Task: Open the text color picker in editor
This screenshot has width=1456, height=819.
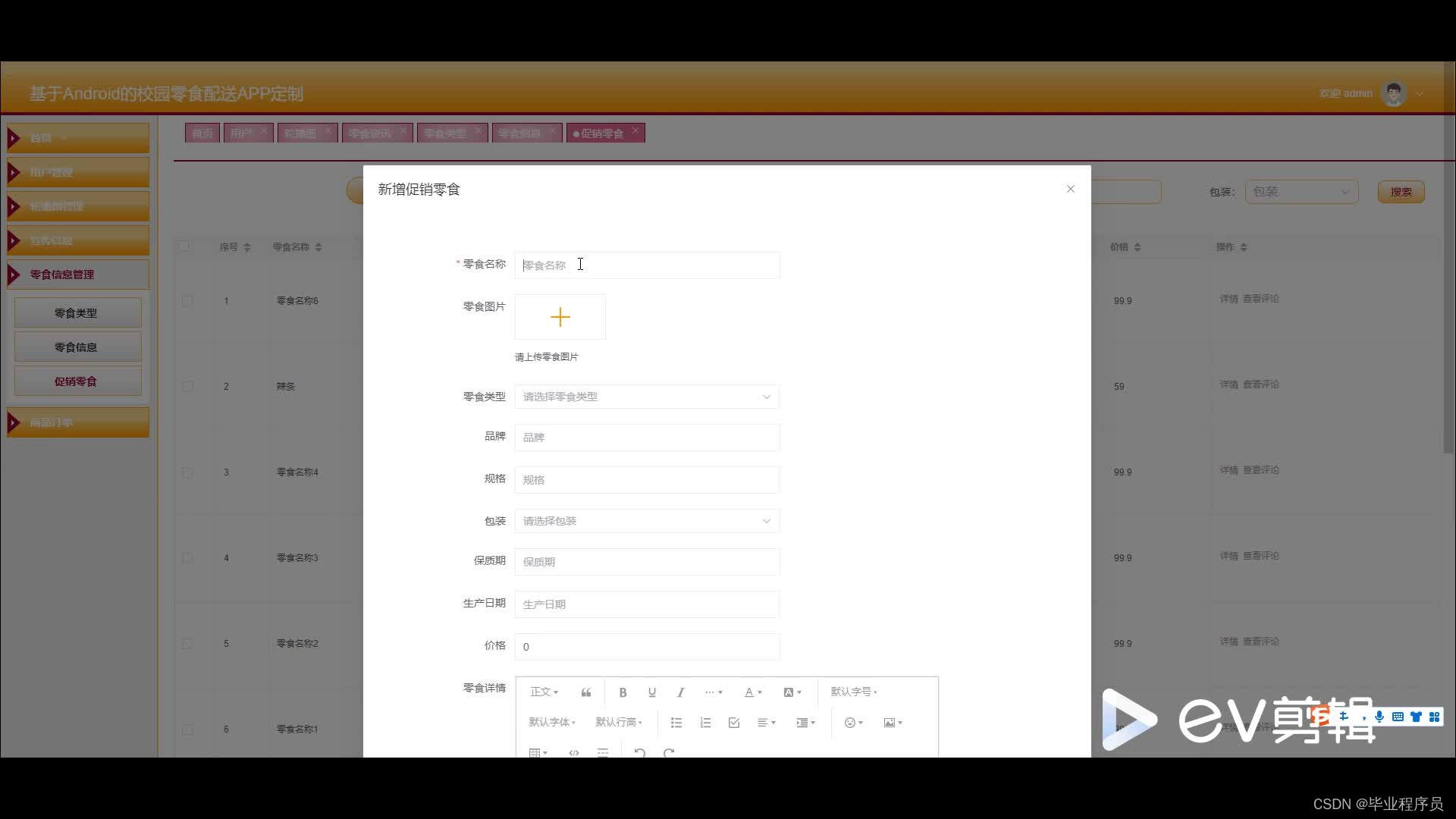Action: tap(752, 692)
